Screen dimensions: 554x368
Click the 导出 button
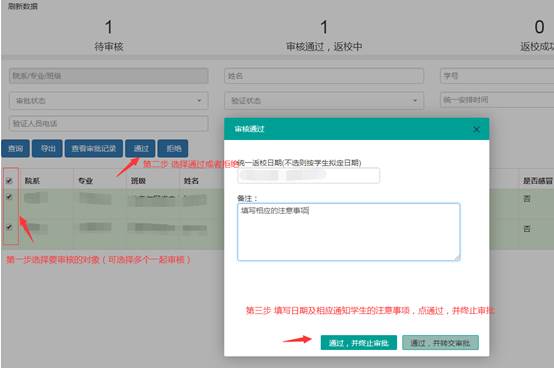47,148
